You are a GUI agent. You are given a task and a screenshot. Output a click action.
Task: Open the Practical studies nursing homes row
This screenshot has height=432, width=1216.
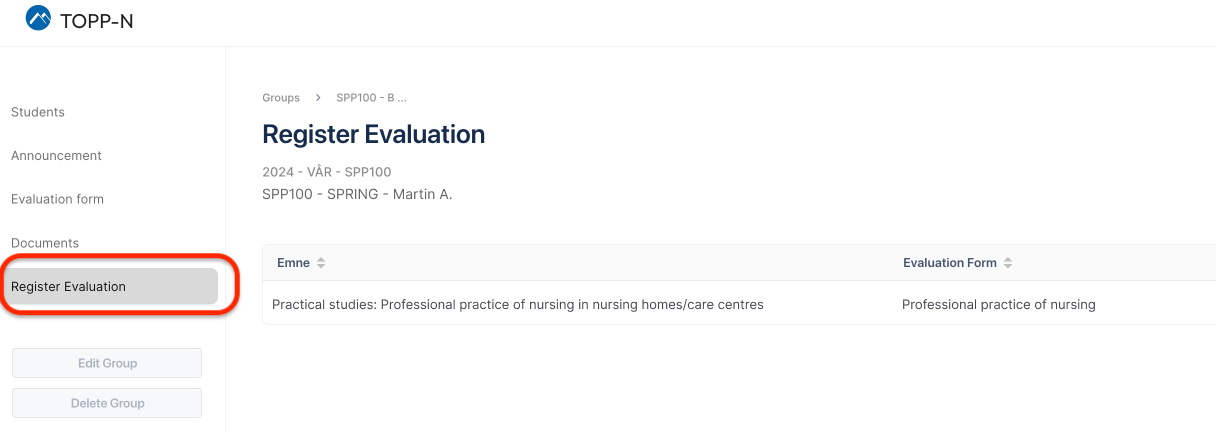(x=517, y=305)
